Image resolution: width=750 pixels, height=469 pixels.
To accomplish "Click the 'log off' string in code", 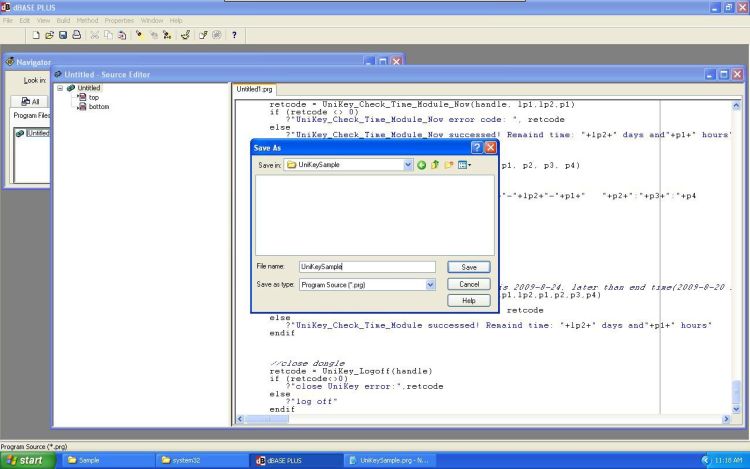I will (314, 402).
